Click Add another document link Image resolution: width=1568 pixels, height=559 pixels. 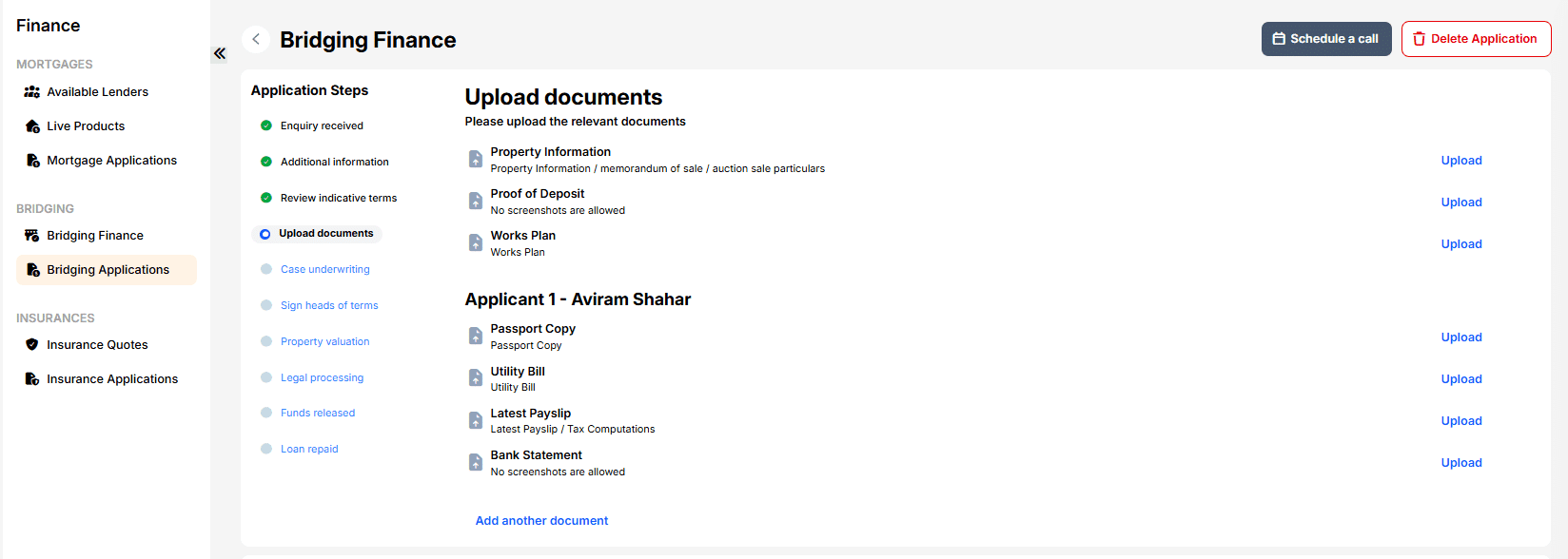[x=541, y=521]
